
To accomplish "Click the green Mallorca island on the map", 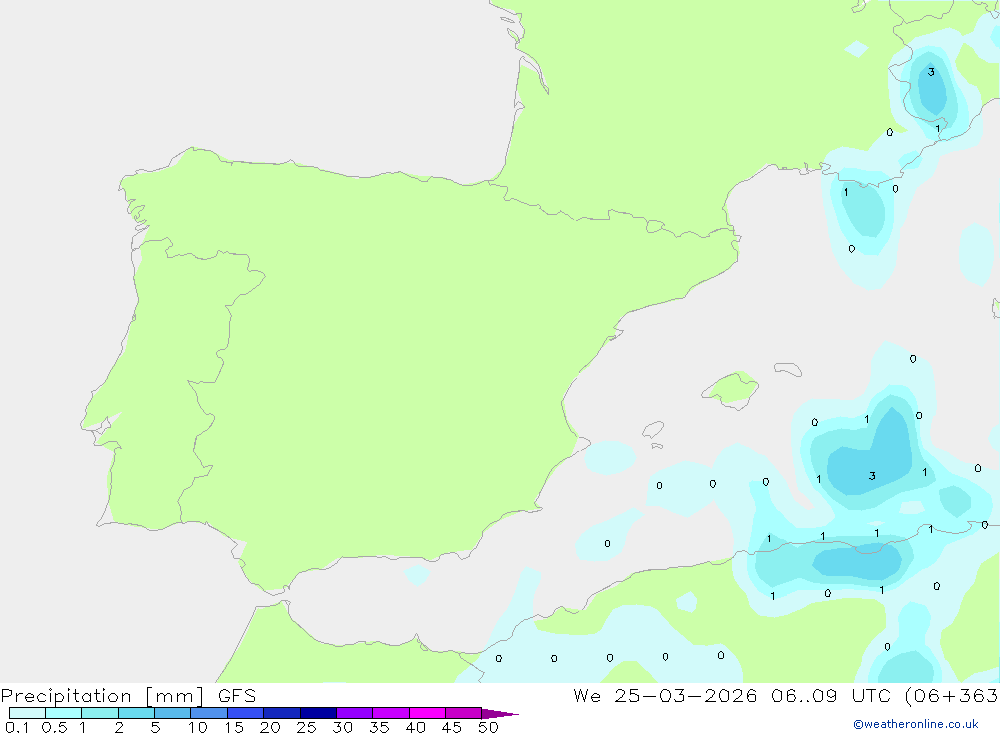I will click(x=731, y=389).
